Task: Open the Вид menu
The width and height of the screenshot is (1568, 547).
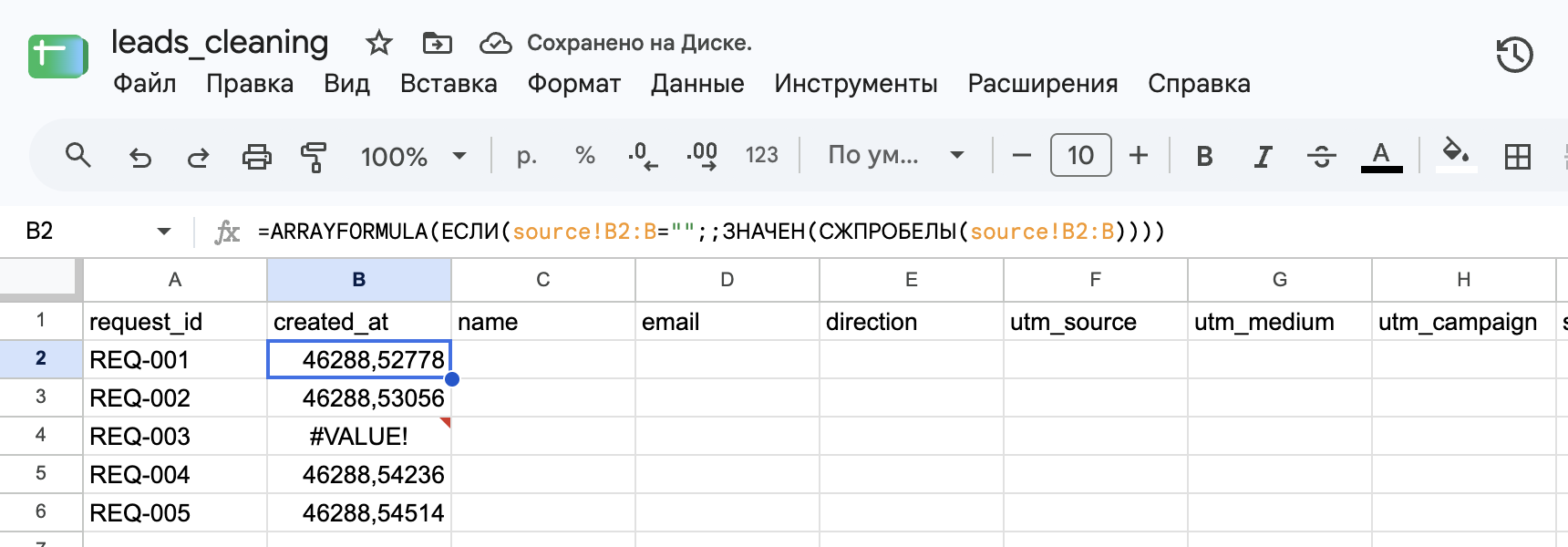Action: [346, 84]
